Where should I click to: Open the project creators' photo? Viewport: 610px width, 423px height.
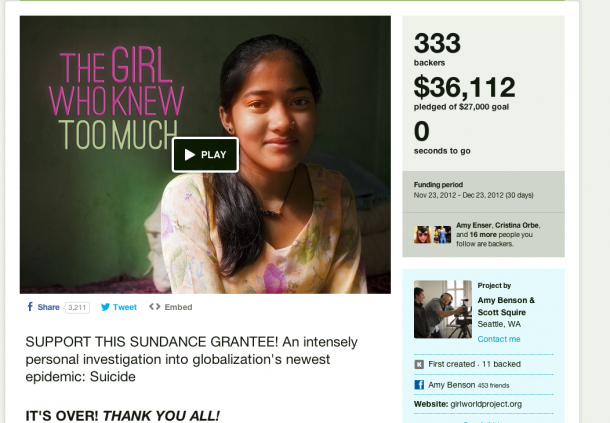pos(443,309)
